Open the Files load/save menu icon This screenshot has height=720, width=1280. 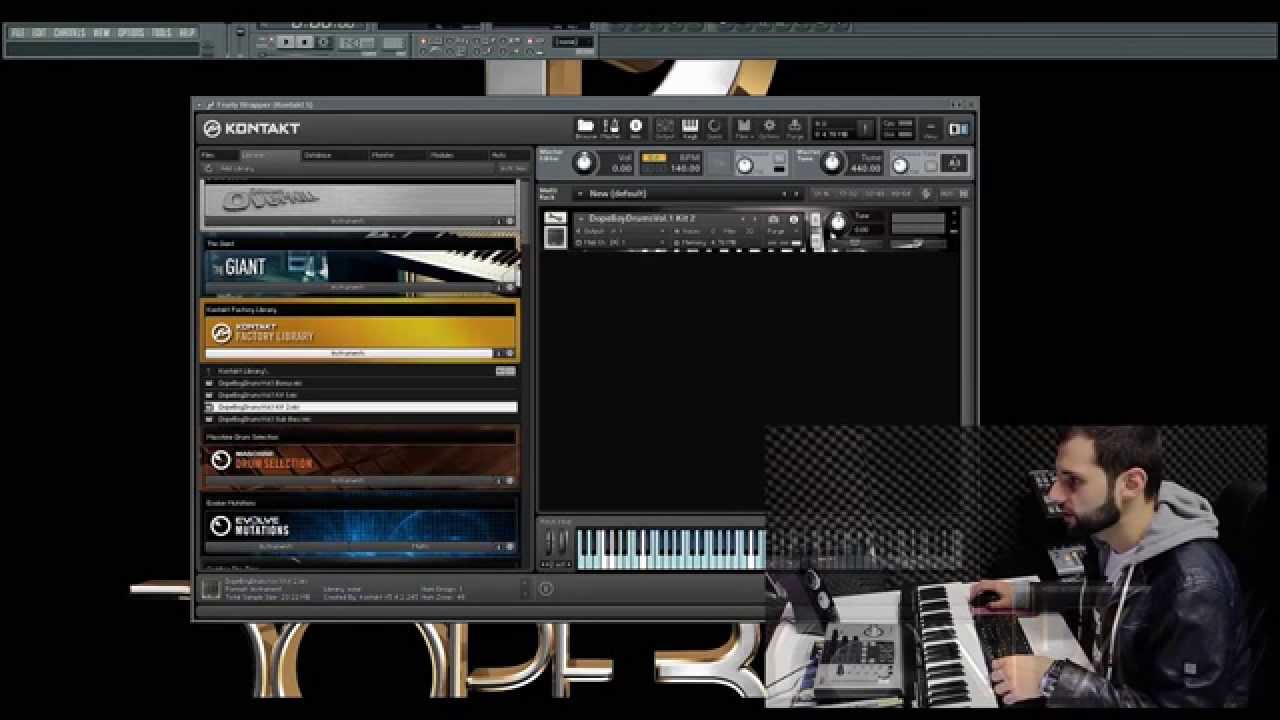(x=744, y=127)
